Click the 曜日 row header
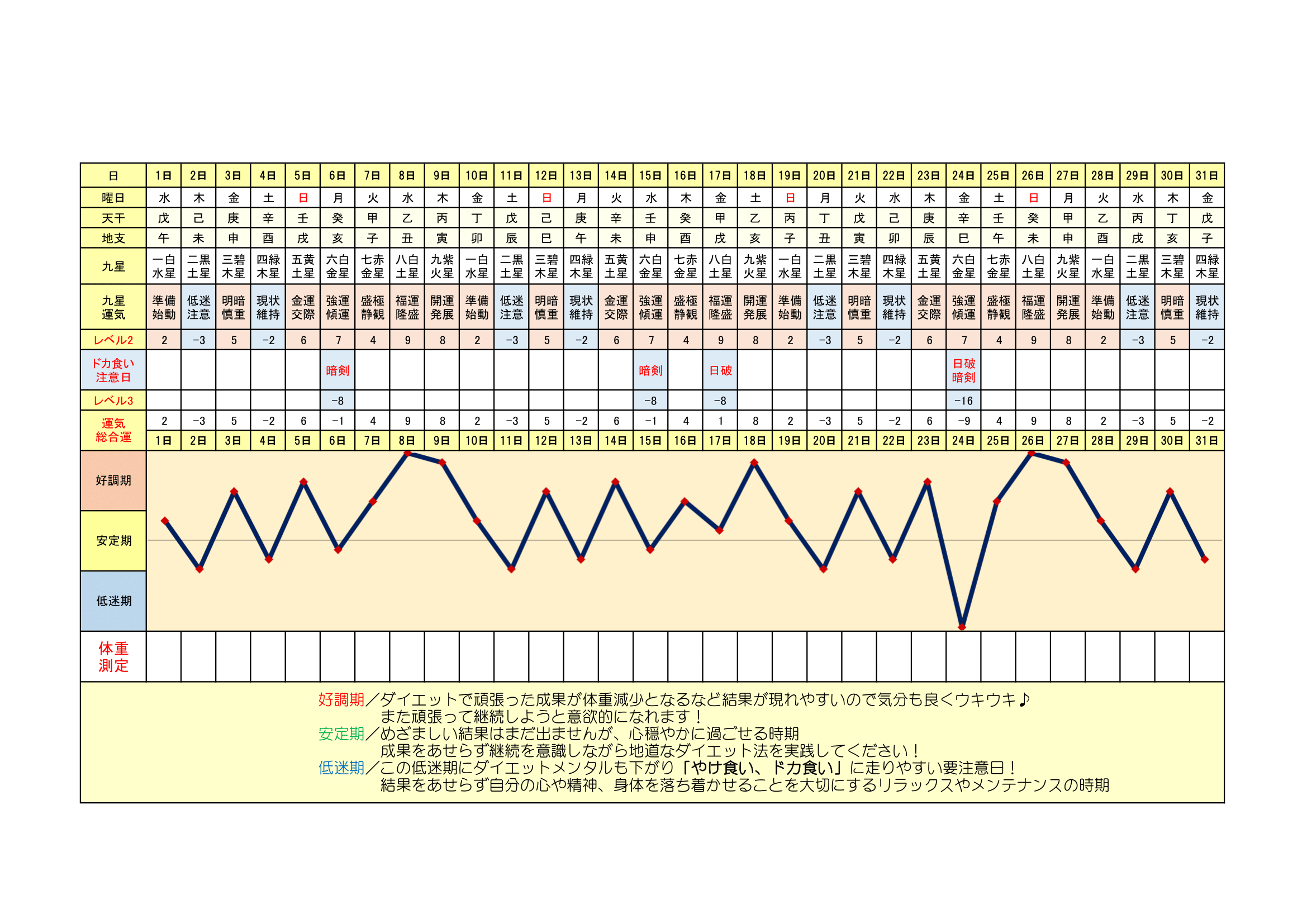1307x924 pixels. tap(113, 198)
